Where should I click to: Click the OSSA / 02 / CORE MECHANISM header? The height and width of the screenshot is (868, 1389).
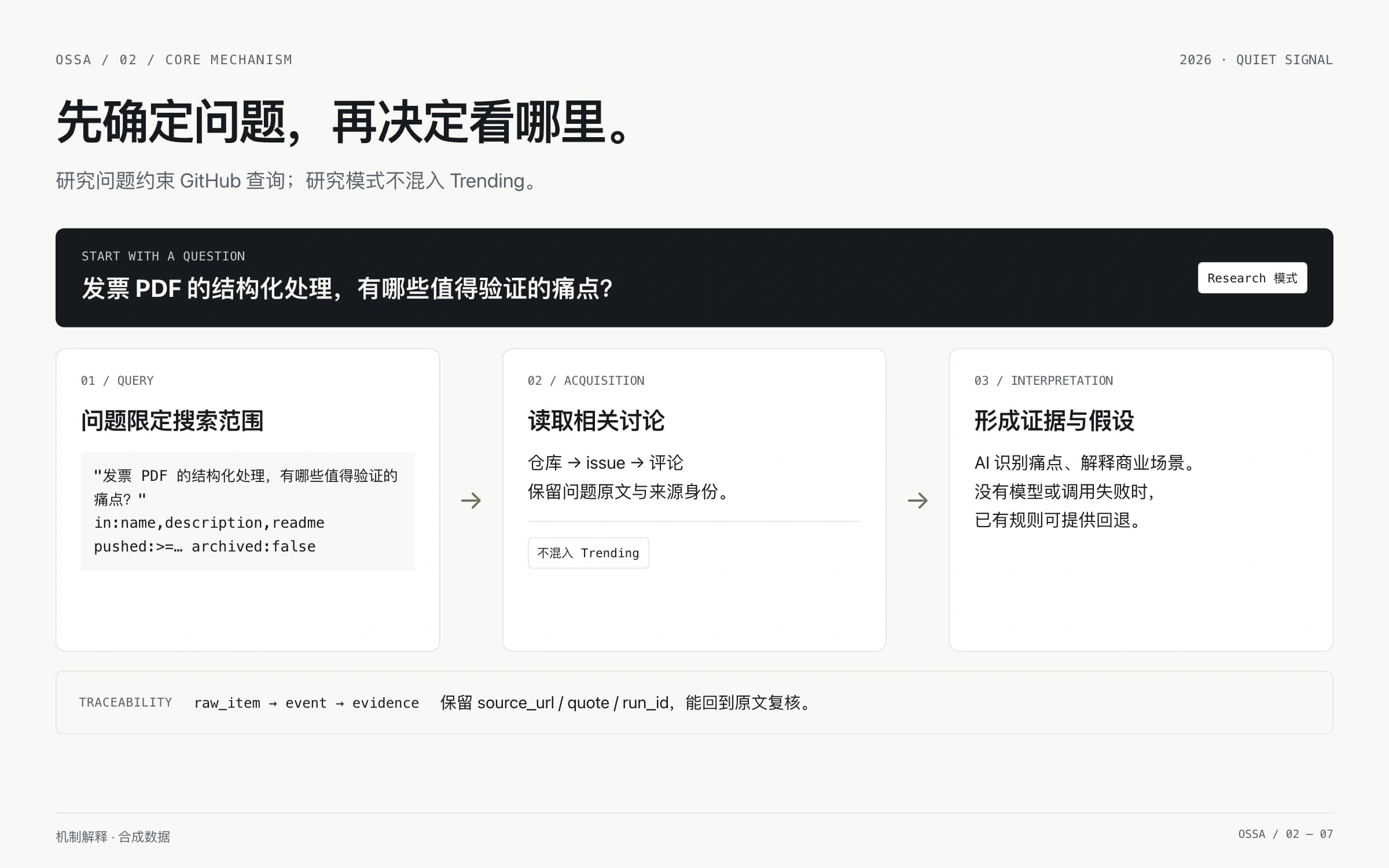[x=174, y=60]
